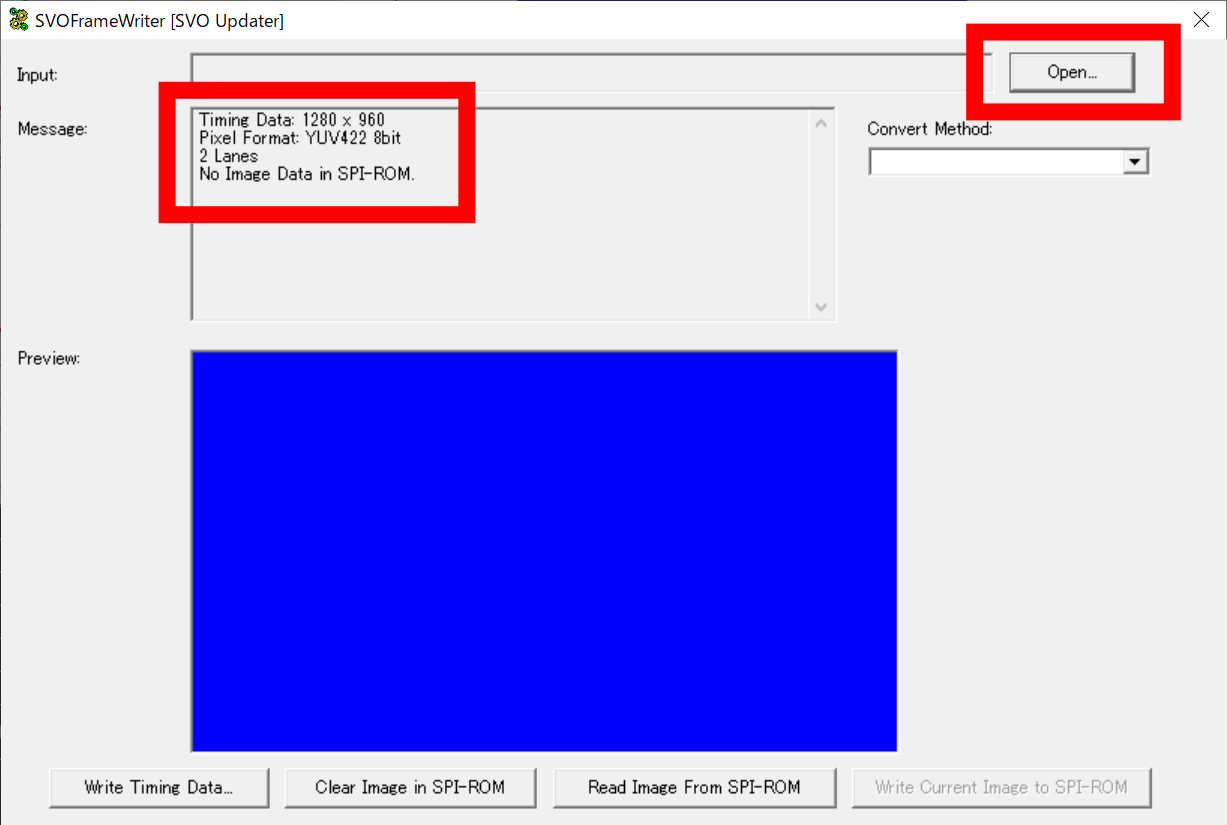Screen dimensions: 1227x825
Task: Select the 'Timing Data: 1280 x 960' line
Action: click(x=292, y=120)
